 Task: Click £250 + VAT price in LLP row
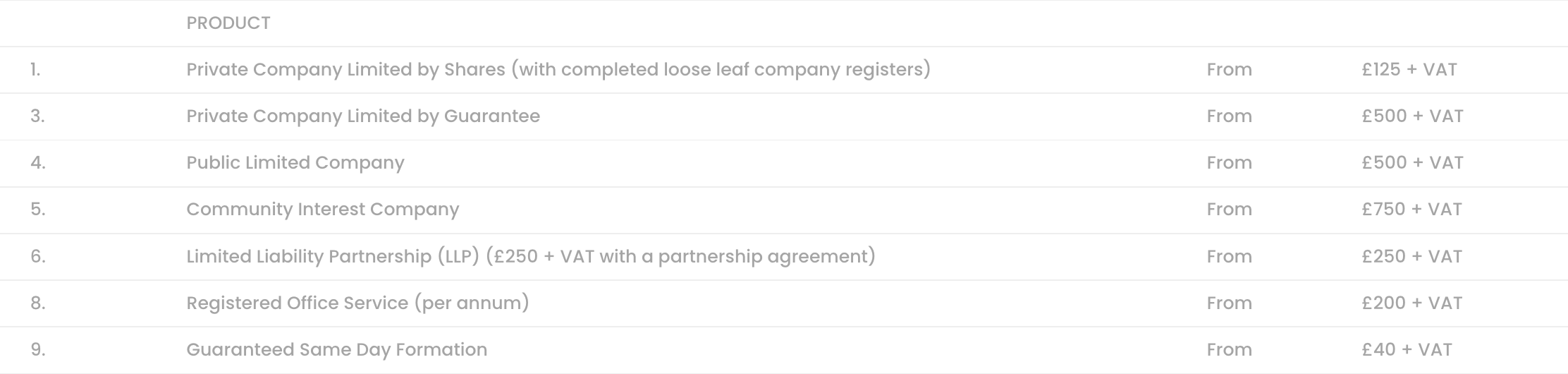click(1411, 257)
